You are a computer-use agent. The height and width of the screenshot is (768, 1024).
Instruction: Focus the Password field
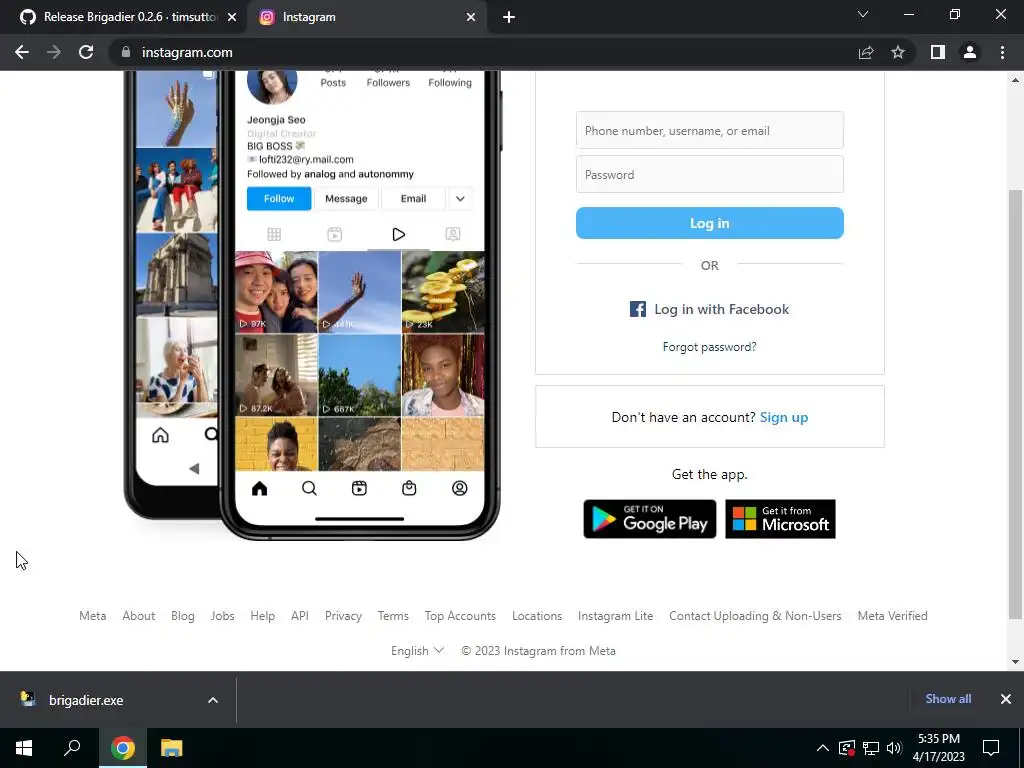[x=710, y=174]
